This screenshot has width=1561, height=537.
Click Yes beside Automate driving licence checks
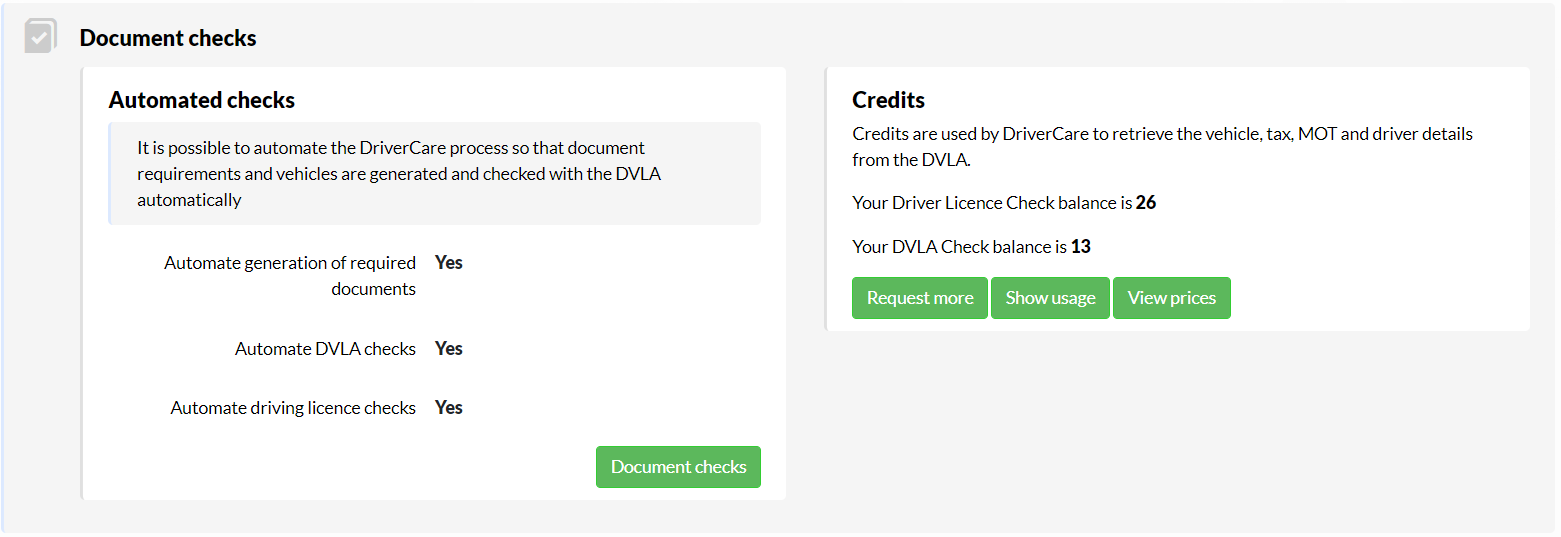[x=449, y=407]
